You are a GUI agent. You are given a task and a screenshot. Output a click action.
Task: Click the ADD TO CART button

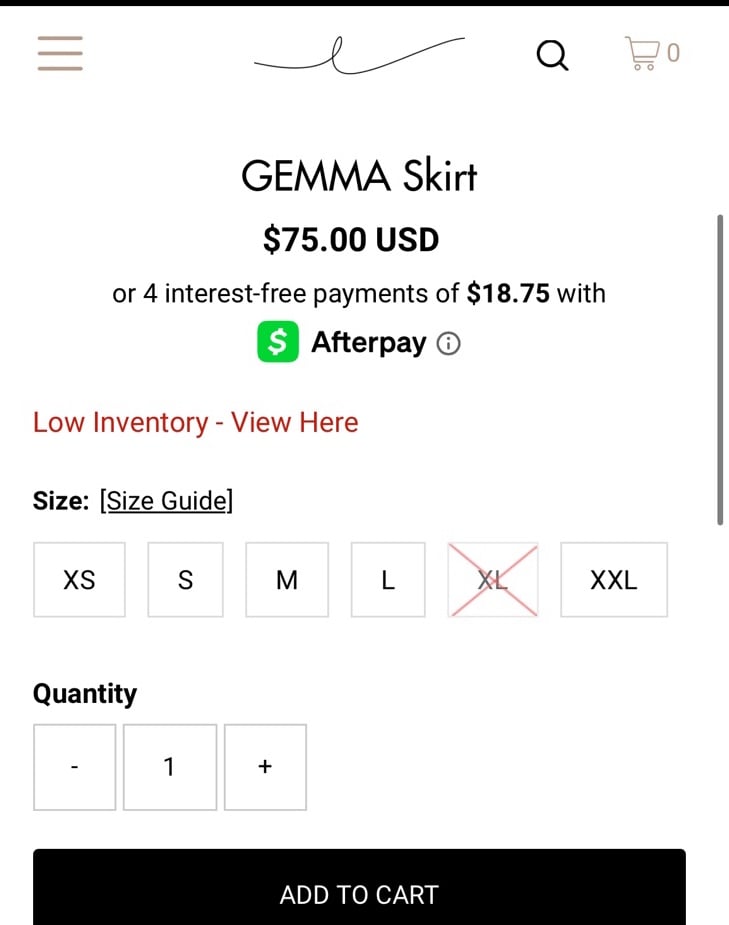point(359,887)
